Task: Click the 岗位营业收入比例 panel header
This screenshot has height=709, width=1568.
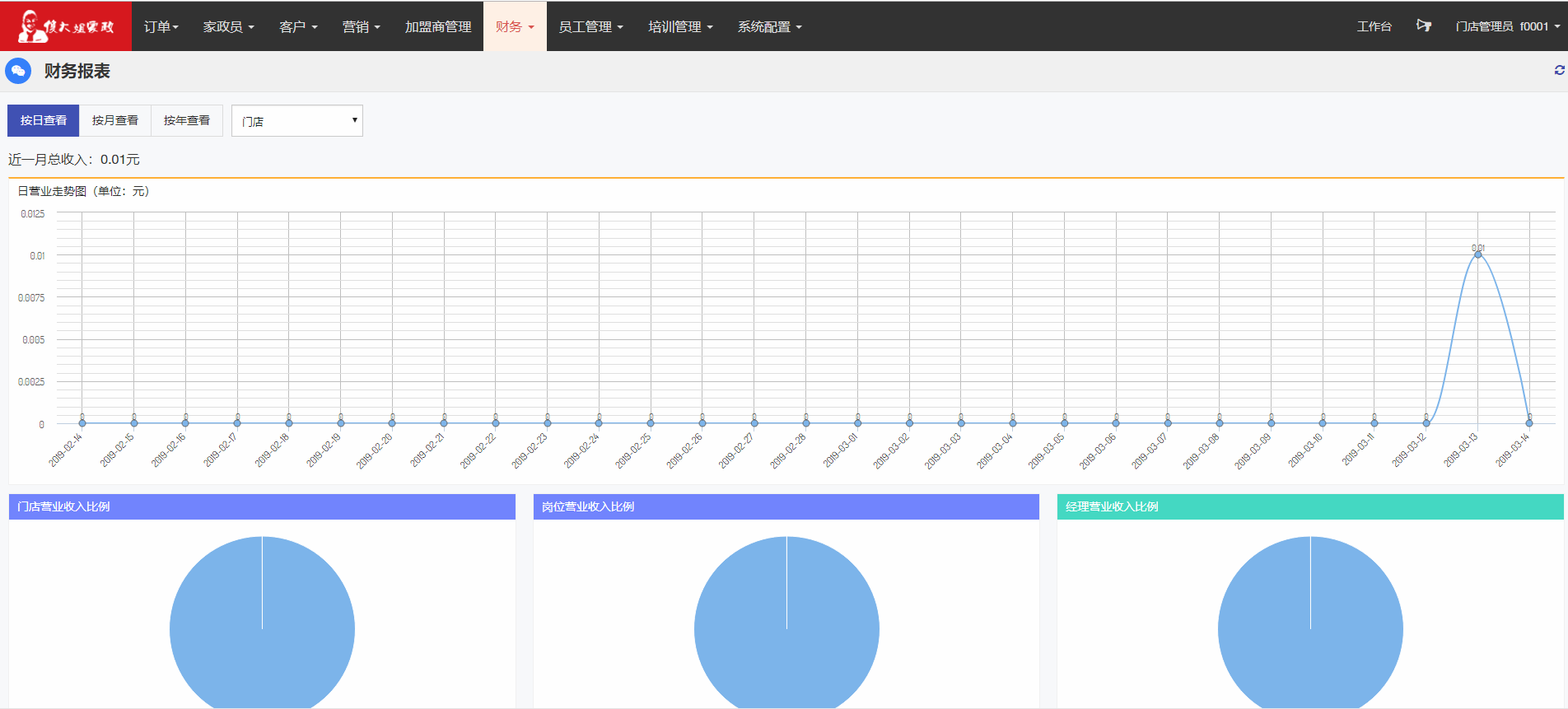Action: click(x=786, y=506)
